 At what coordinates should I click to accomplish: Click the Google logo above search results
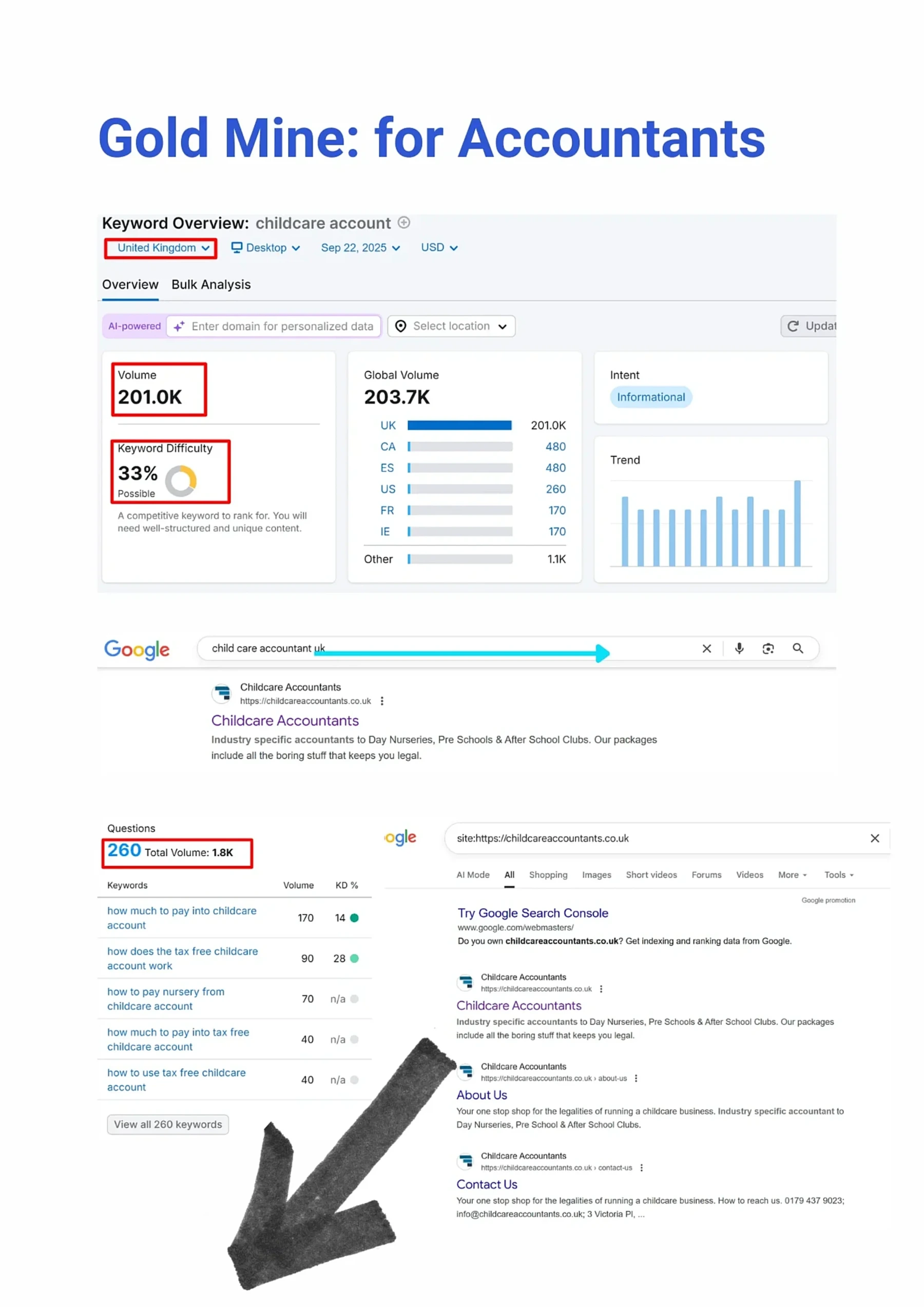pos(137,649)
